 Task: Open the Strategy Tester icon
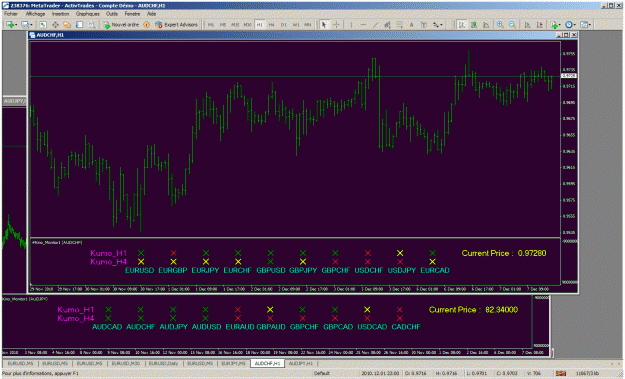click(x=92, y=25)
